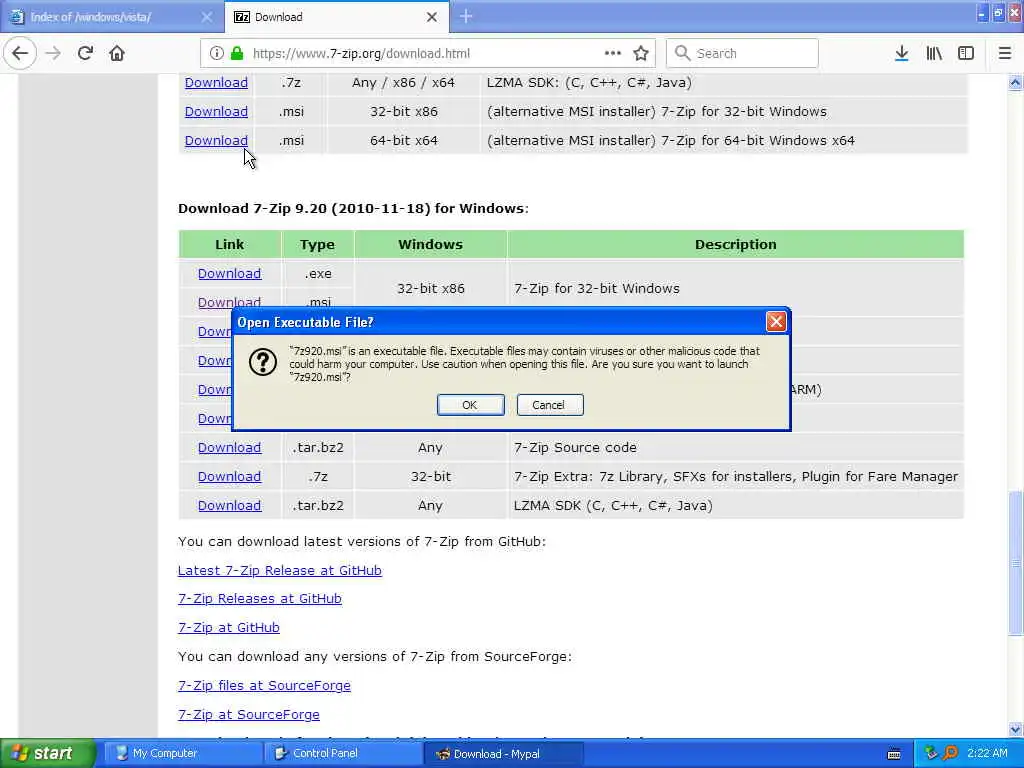Click the Description column header
The image size is (1024, 768).
click(x=735, y=244)
